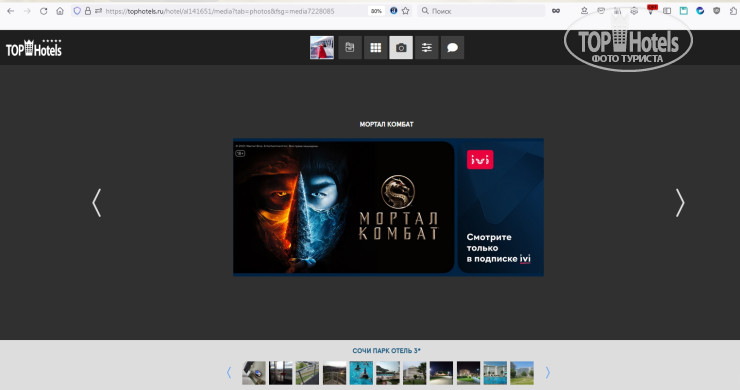Click the 80% zoom level indicator
Viewport: 740px width, 390px height.
point(376,11)
